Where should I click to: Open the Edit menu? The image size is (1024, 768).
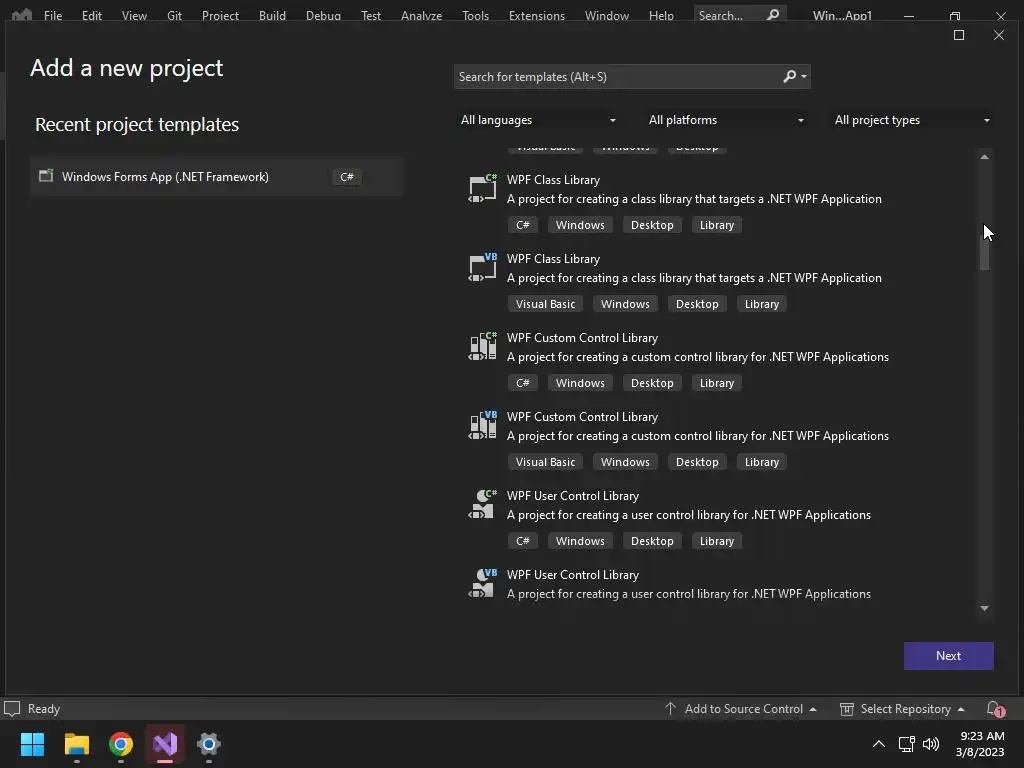click(91, 15)
